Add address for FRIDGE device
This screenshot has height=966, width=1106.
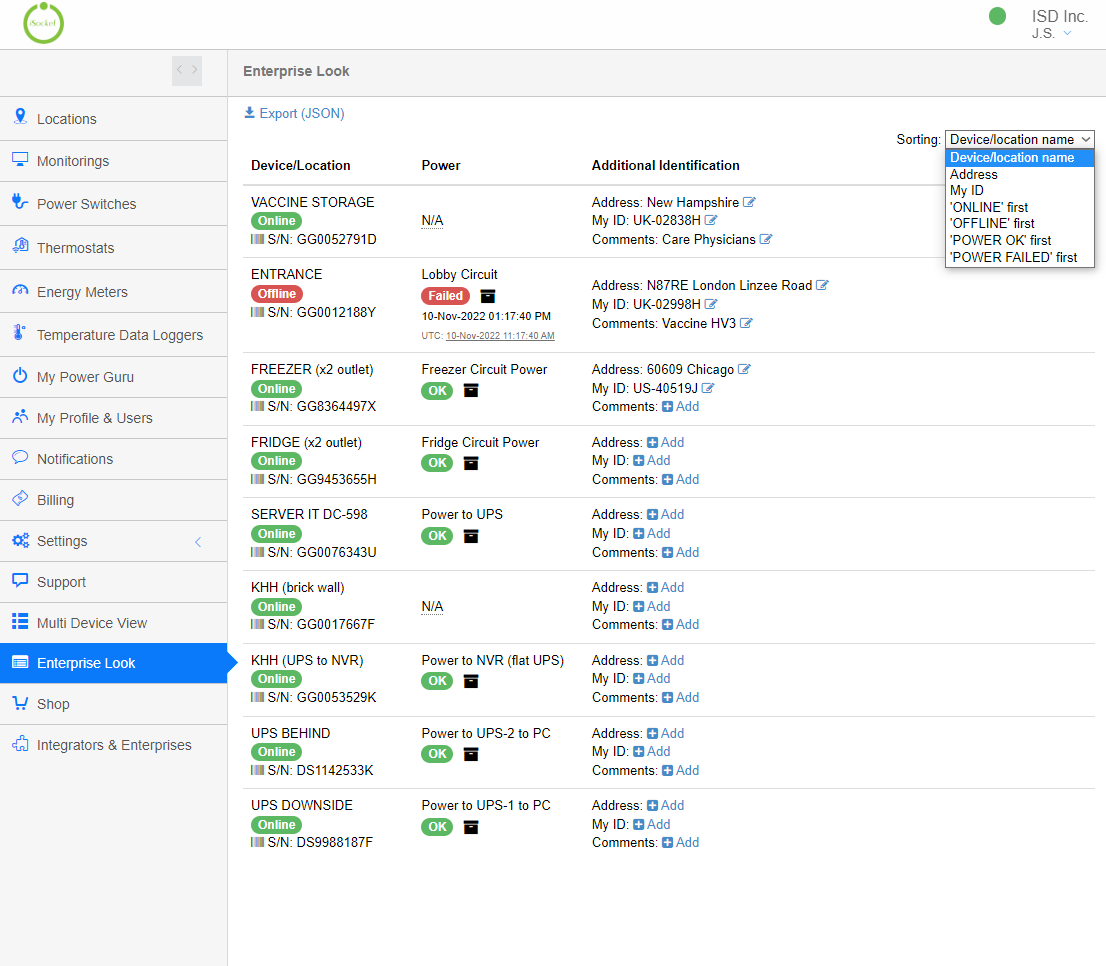pos(666,443)
